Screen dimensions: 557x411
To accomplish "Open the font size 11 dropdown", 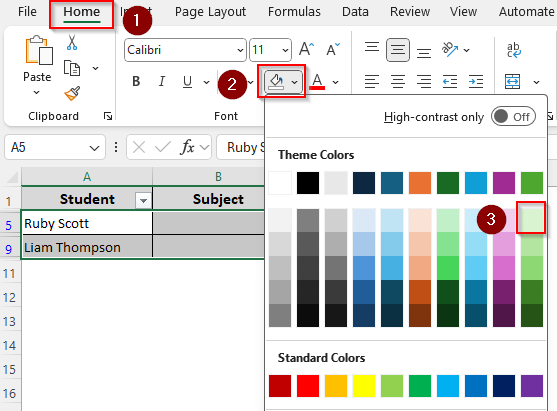I will [x=285, y=50].
